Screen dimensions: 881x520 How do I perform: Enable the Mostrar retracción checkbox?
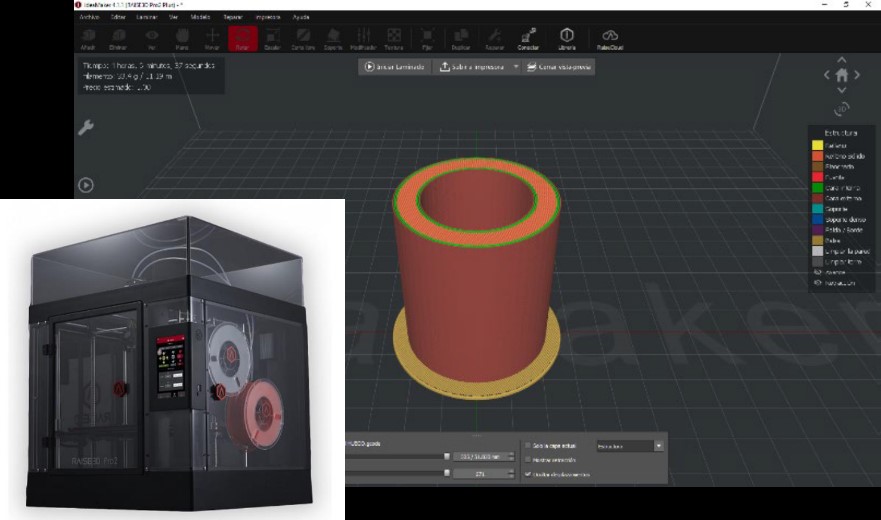[528, 460]
